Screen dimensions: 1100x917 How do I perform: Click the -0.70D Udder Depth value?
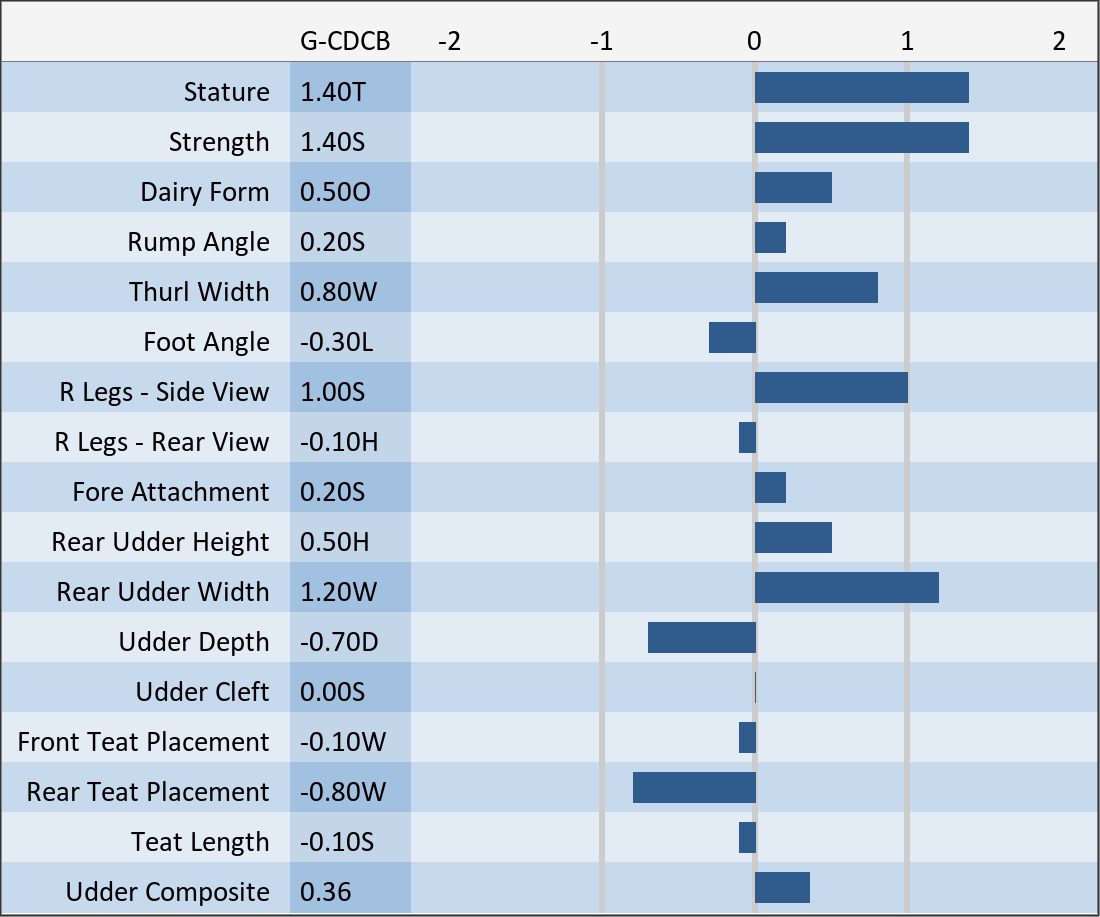tap(339, 642)
